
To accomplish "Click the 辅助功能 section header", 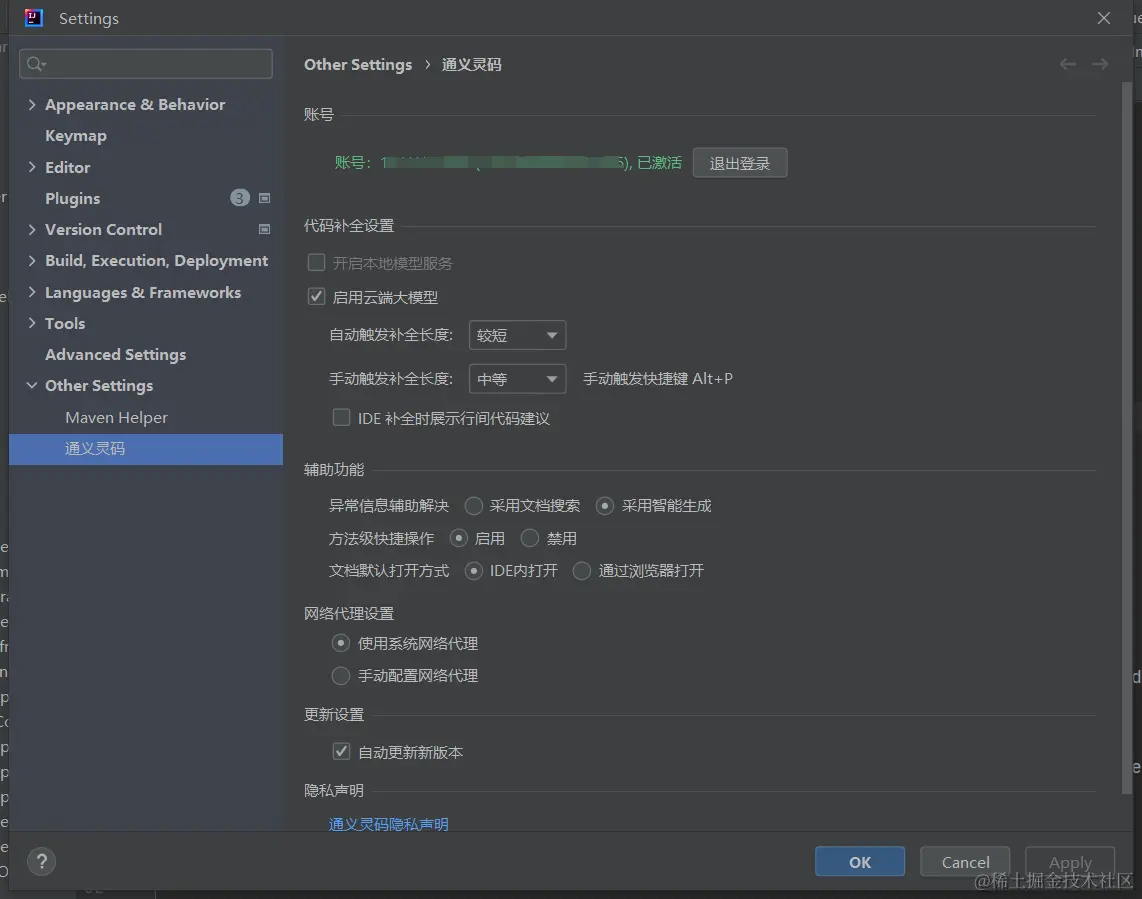I will tap(334, 470).
